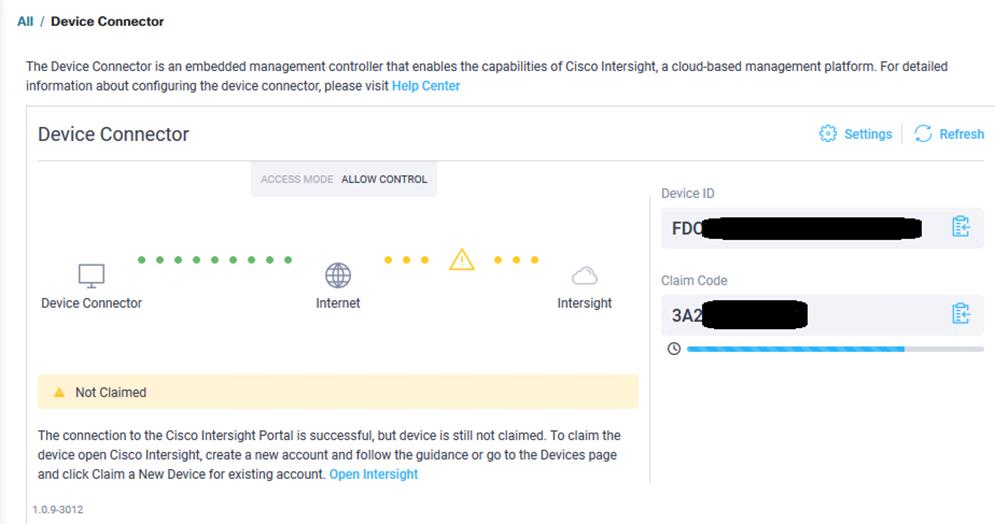Click the Device Connector panel heading
995x524 pixels.
pos(113,134)
